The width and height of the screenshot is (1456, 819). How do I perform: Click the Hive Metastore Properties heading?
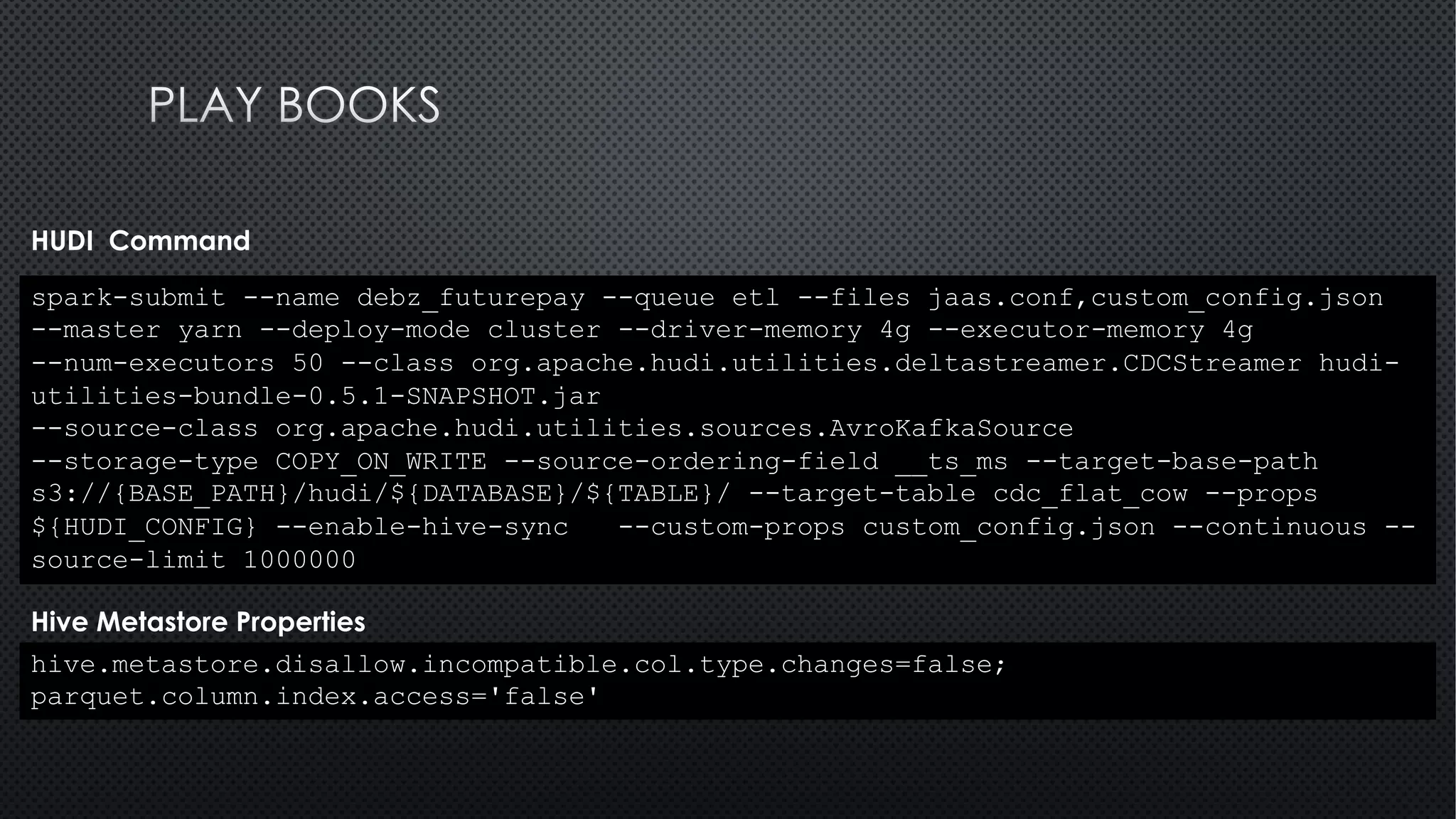(x=198, y=622)
